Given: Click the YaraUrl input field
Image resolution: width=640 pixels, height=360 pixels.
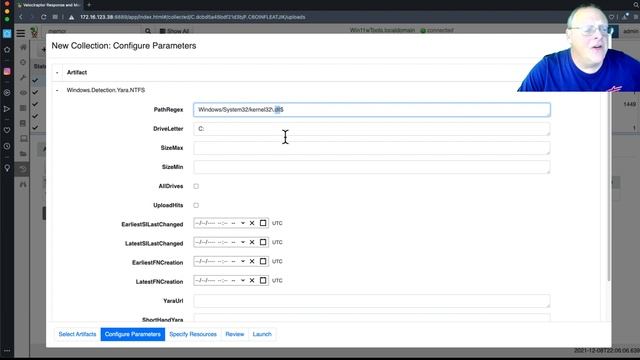Looking at the screenshot, I should click(372, 301).
